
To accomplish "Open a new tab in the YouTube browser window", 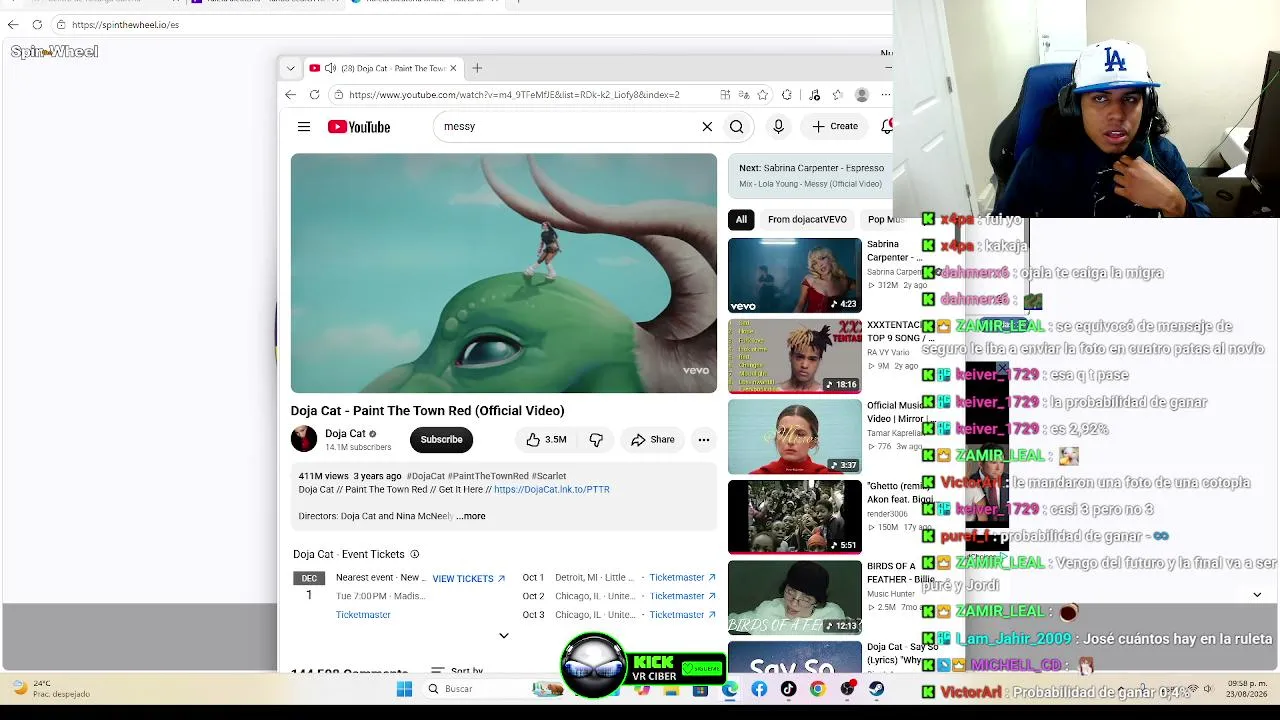I will 477,68.
